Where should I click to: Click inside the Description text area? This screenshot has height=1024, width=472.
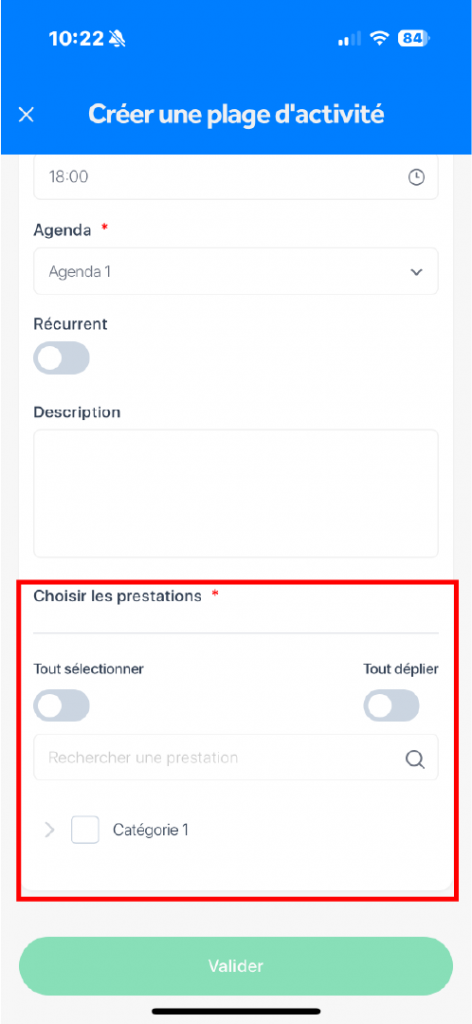coord(236,493)
